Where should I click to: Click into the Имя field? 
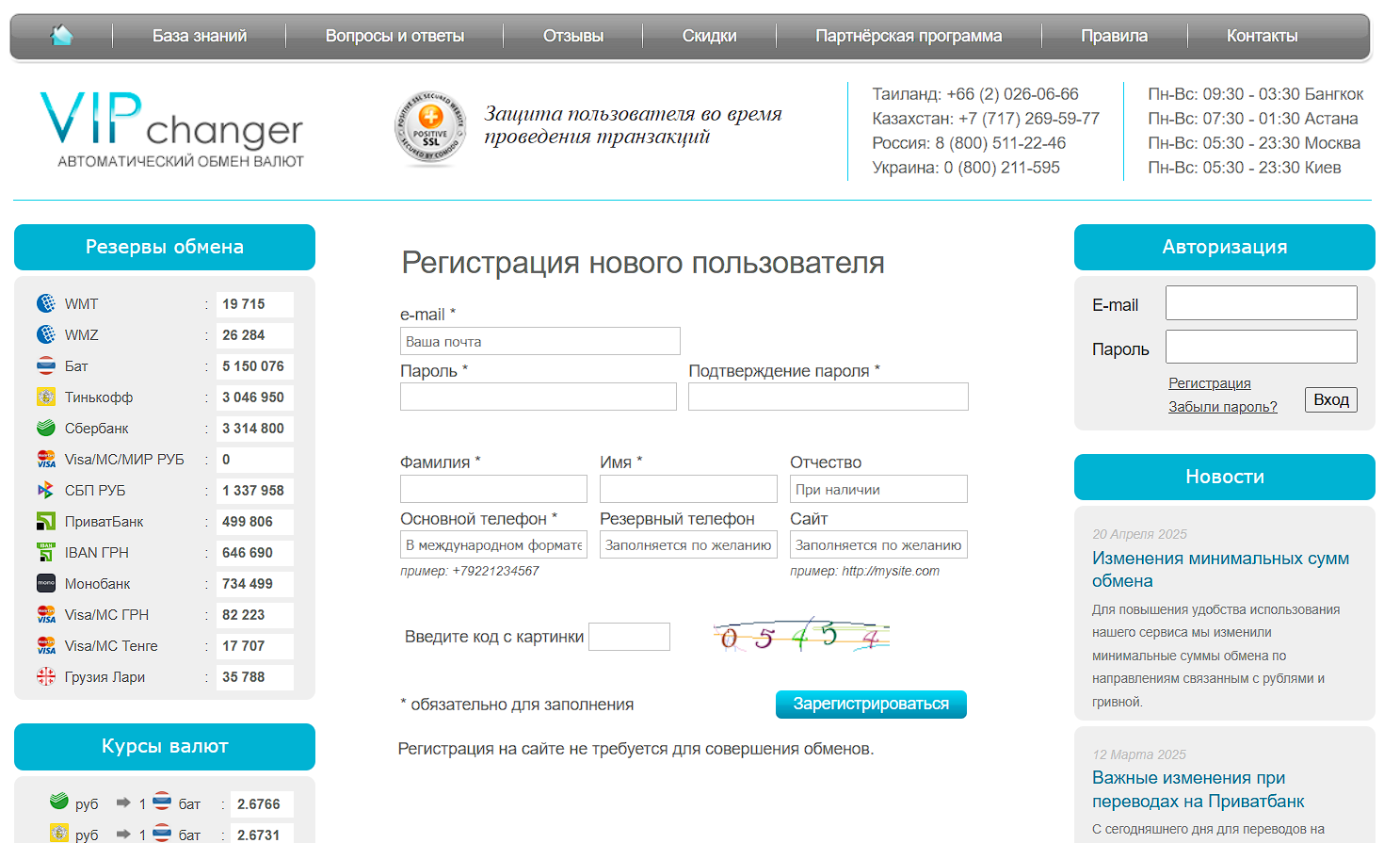point(688,489)
